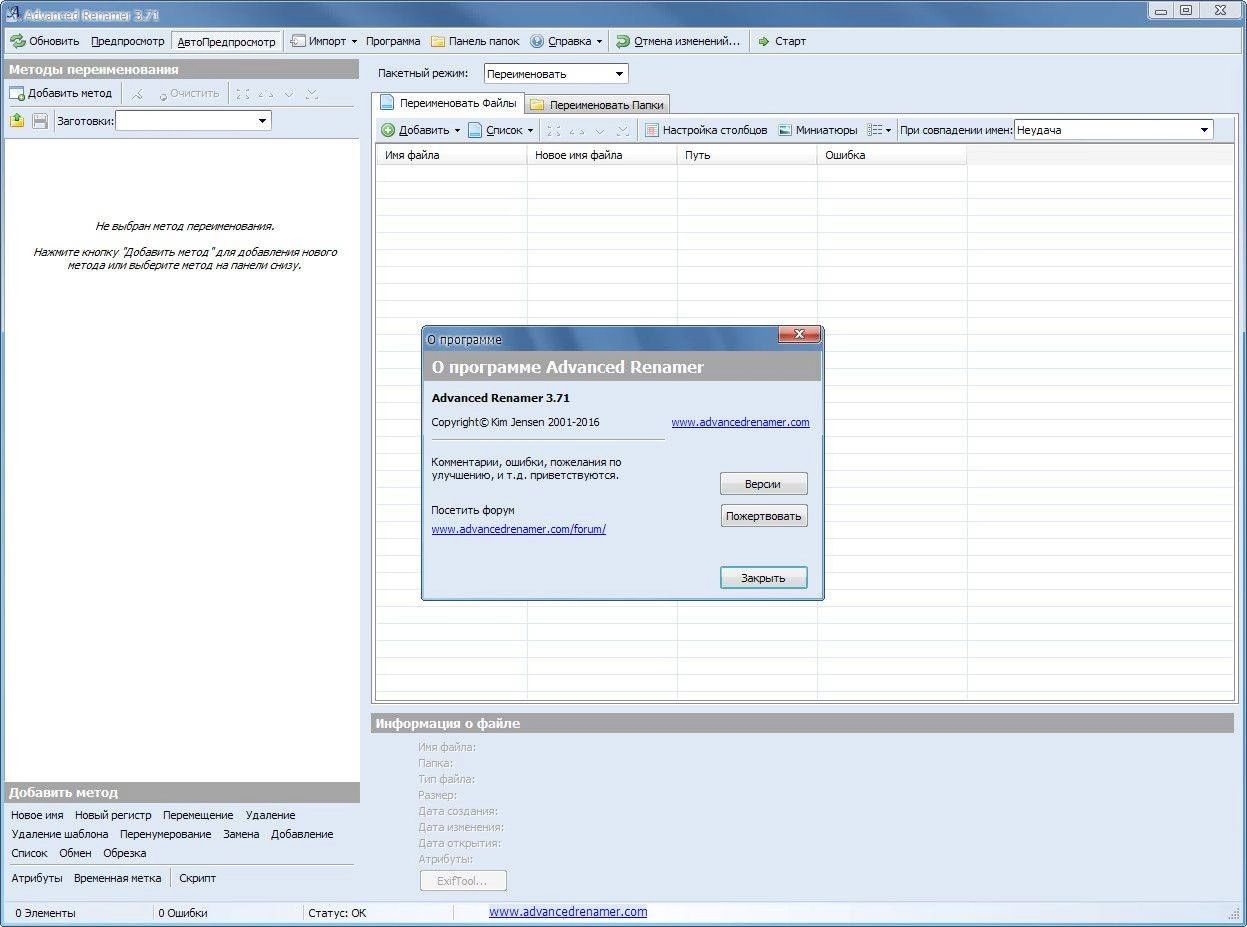Add the Список method at bottom-left
Image resolution: width=1247 pixels, height=927 pixels.
(29, 853)
